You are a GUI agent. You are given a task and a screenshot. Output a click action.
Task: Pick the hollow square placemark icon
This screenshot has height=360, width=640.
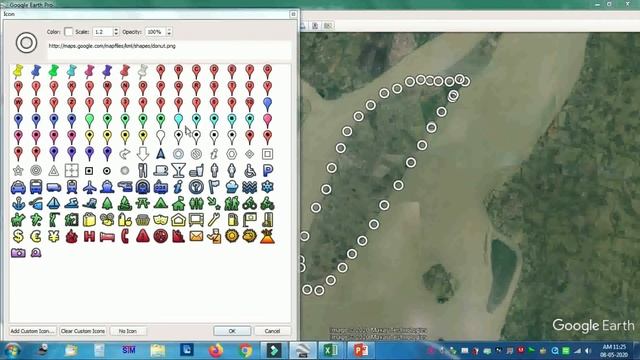[267, 154]
